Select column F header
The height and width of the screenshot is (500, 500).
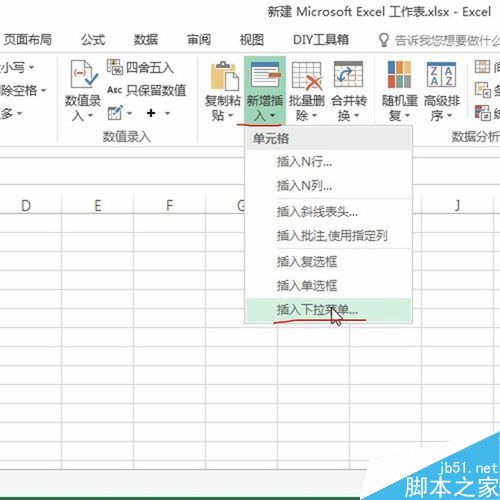point(170,206)
